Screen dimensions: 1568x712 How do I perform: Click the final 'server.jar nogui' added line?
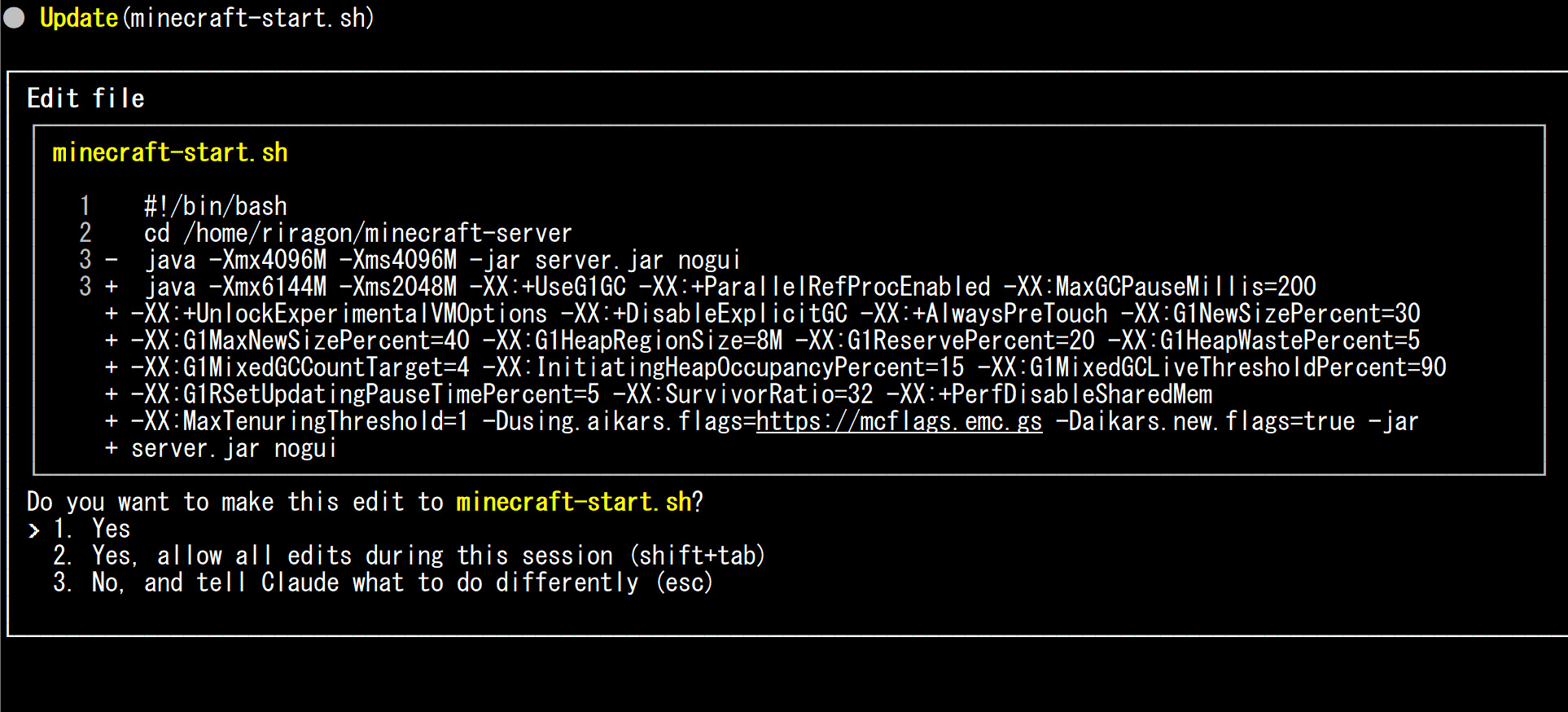[x=234, y=449]
